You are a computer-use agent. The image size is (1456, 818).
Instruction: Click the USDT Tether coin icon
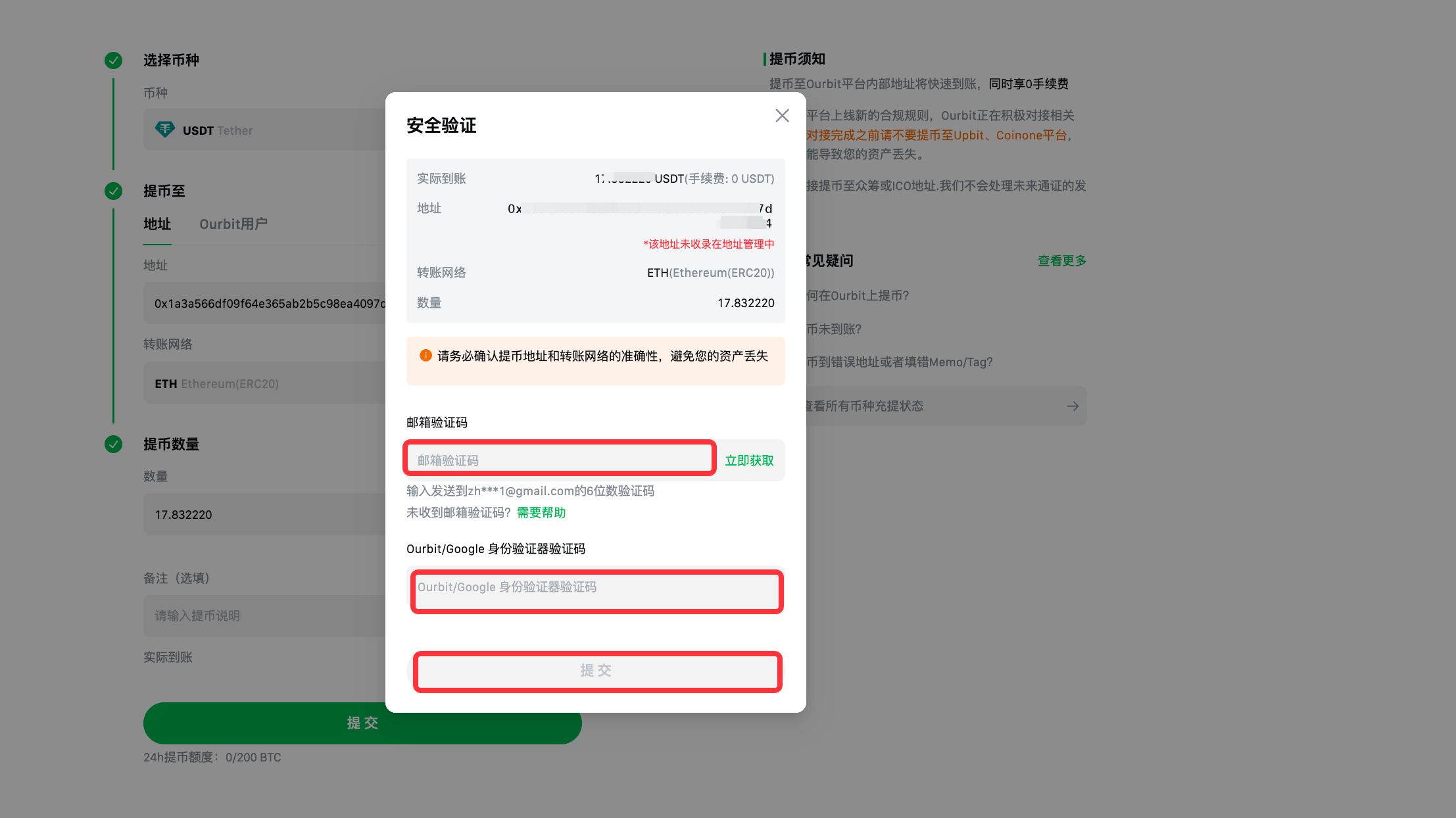[x=164, y=130]
